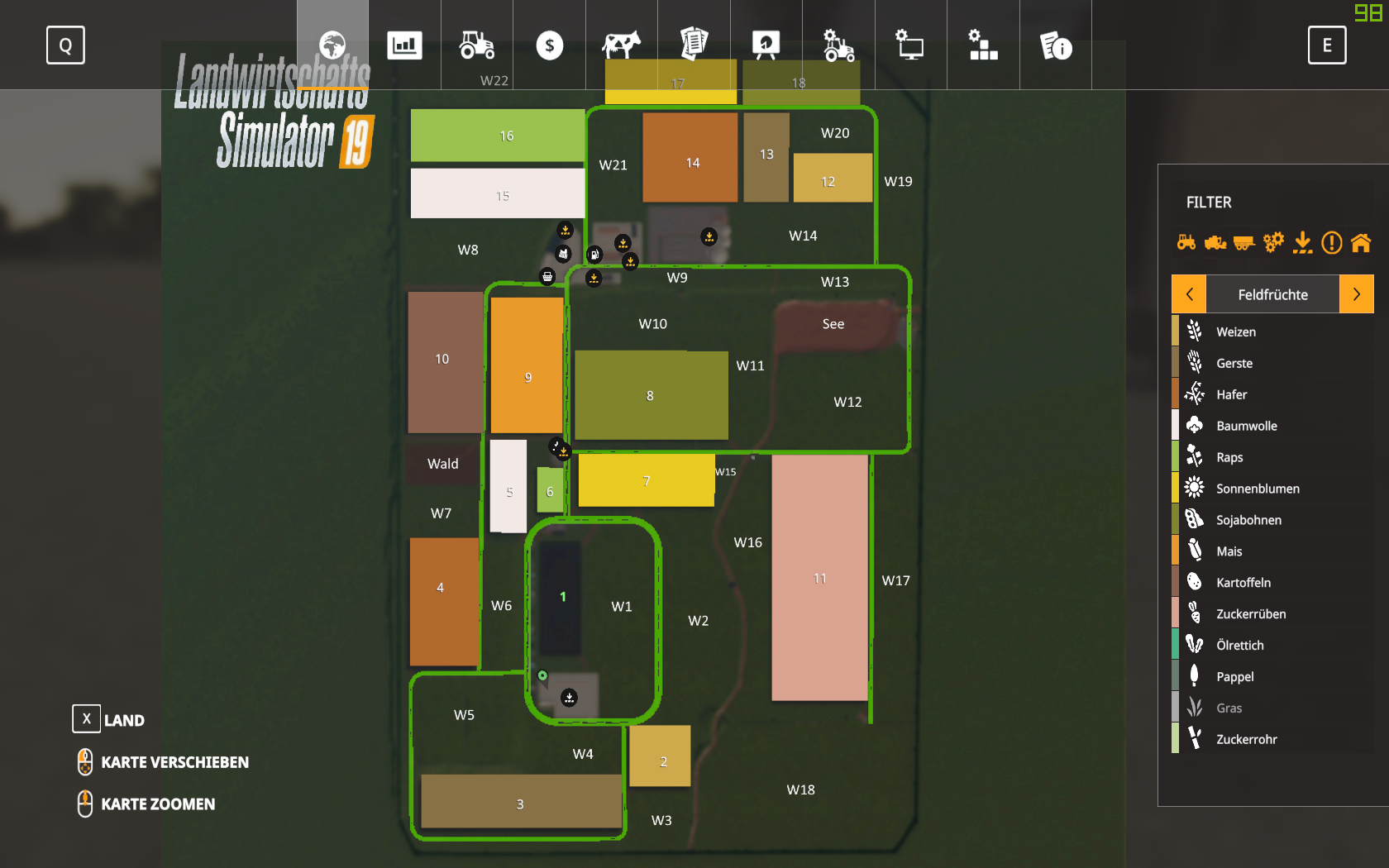
Task: Click the Wald label on map
Action: (442, 464)
